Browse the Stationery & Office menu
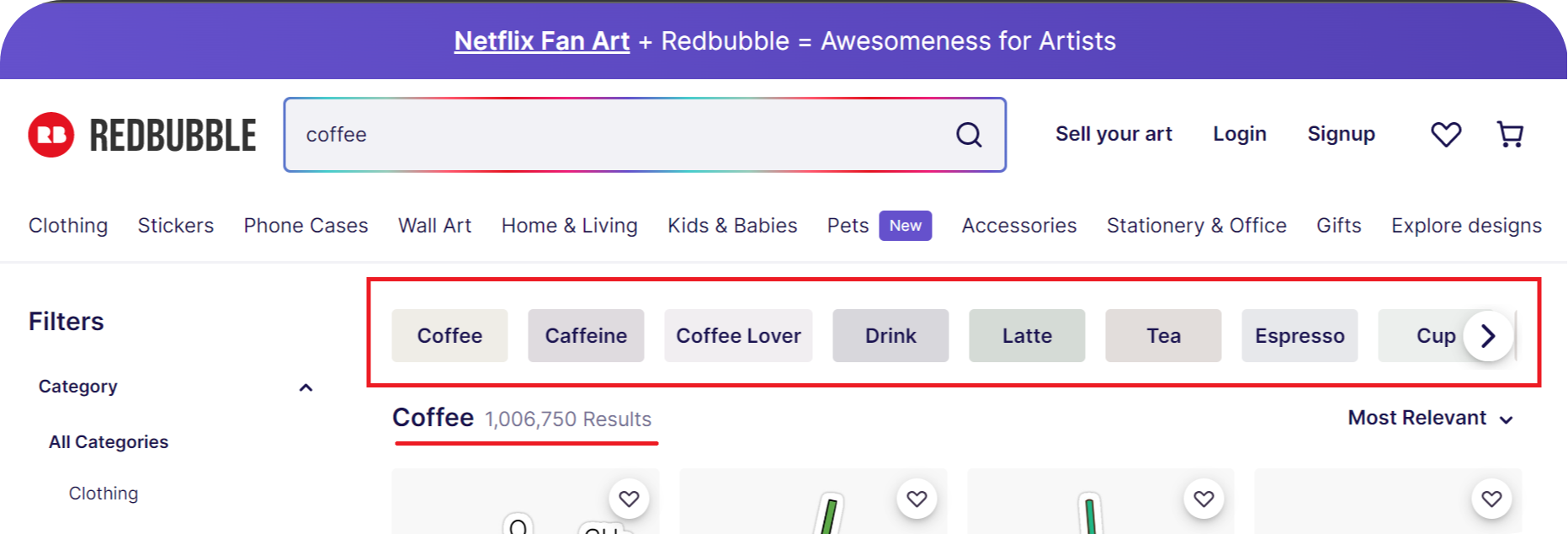This screenshot has width=1568, height=534. pos(1196,225)
